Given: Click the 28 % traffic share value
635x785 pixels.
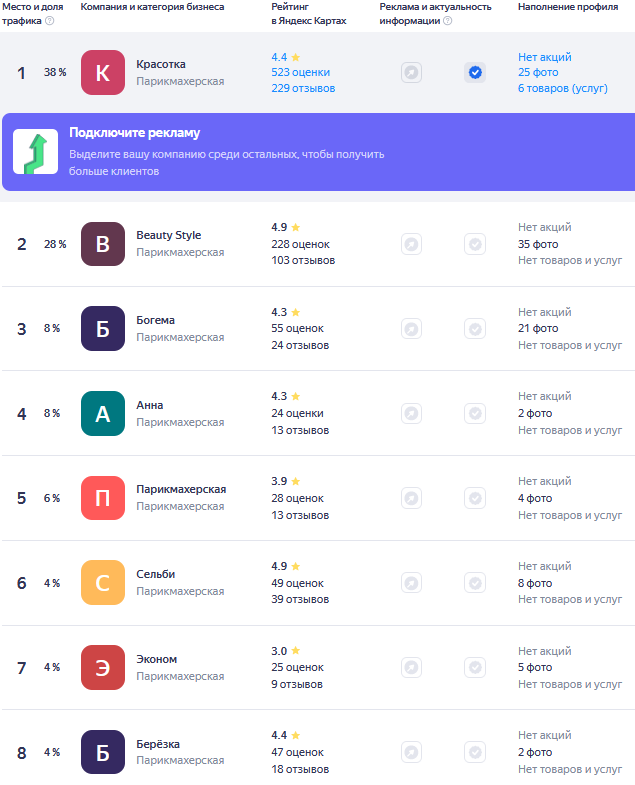Looking at the screenshot, I should (x=55, y=244).
